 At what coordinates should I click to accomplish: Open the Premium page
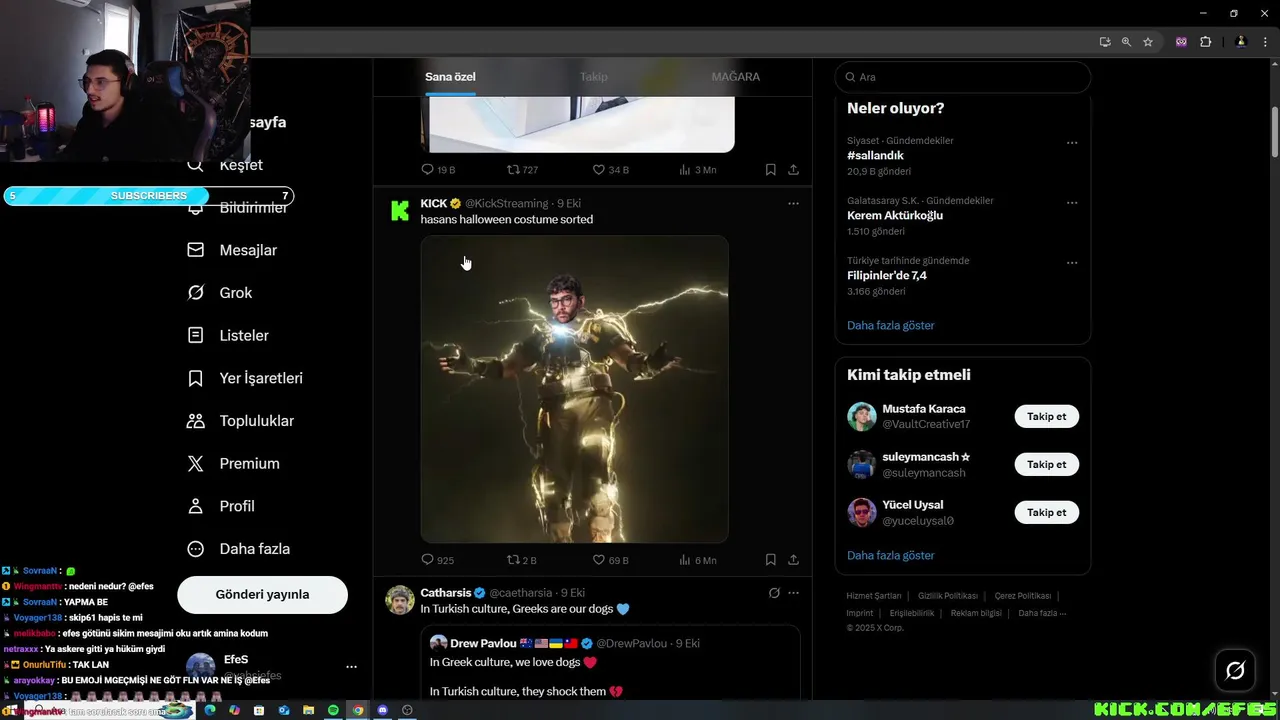(x=233, y=464)
